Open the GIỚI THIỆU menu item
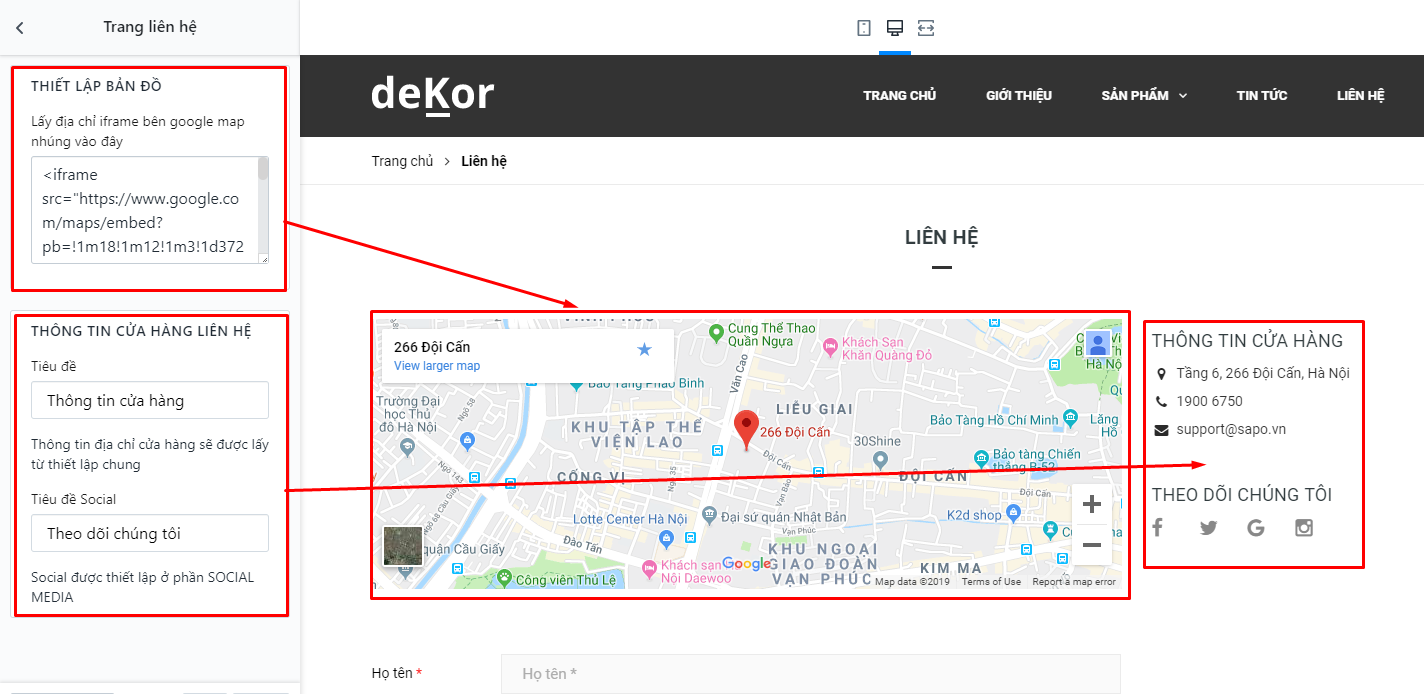The width and height of the screenshot is (1424, 694). click(1019, 96)
